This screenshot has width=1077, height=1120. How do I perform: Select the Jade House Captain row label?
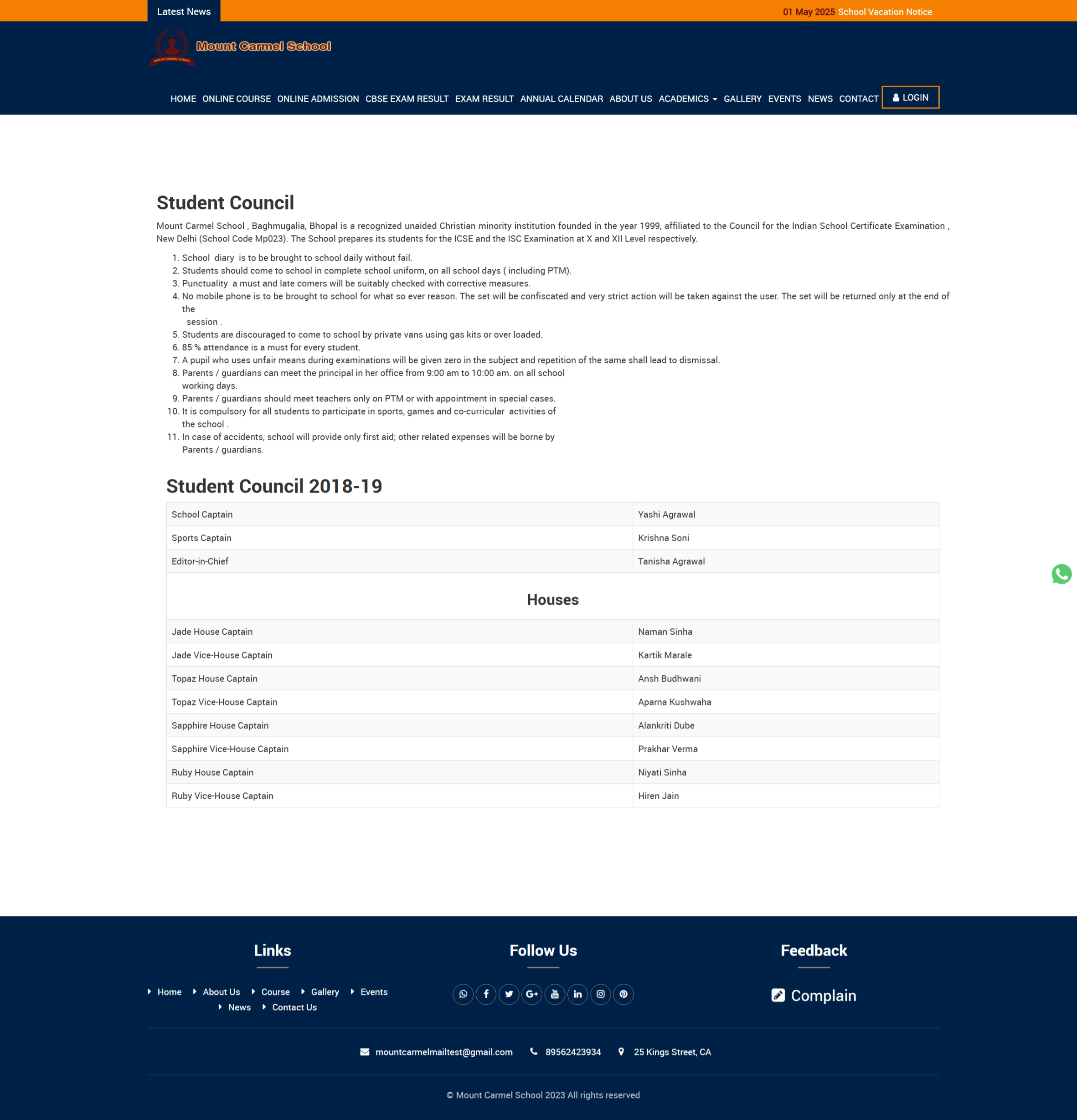click(212, 632)
